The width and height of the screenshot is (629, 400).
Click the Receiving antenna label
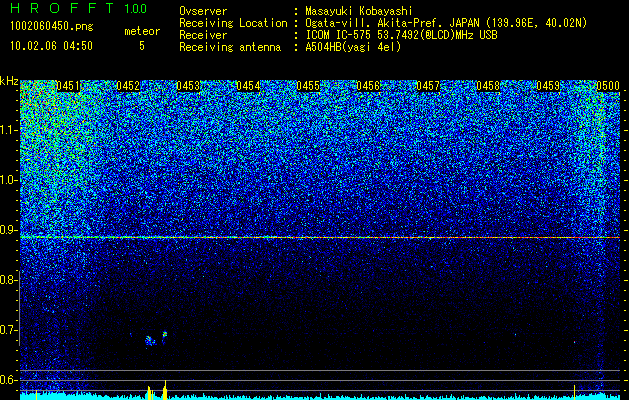[x=230, y=47]
